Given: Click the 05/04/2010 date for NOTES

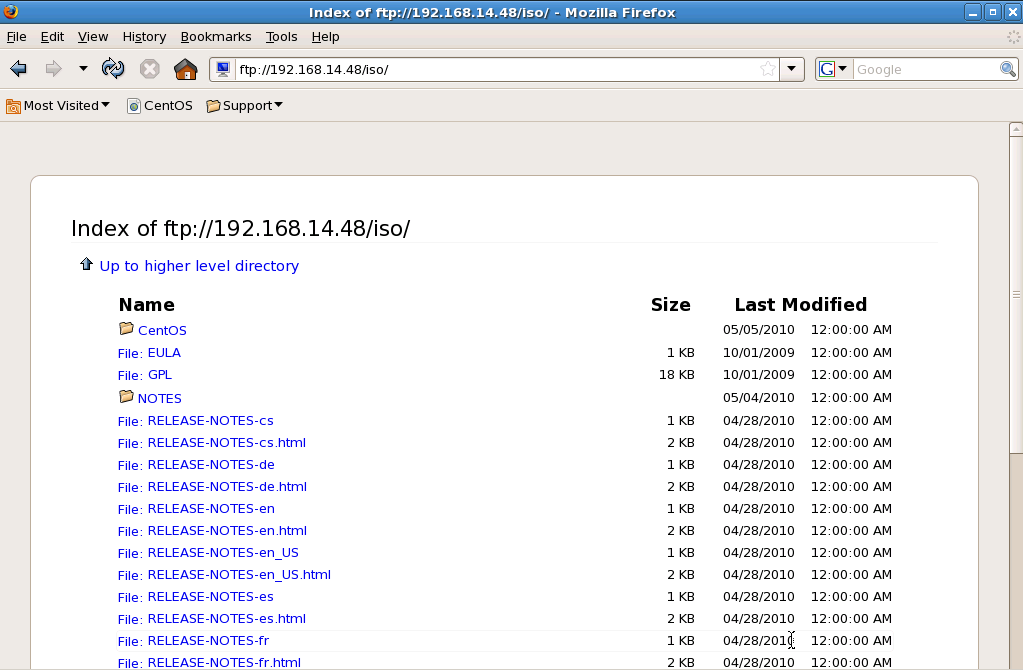Looking at the screenshot, I should (759, 397).
